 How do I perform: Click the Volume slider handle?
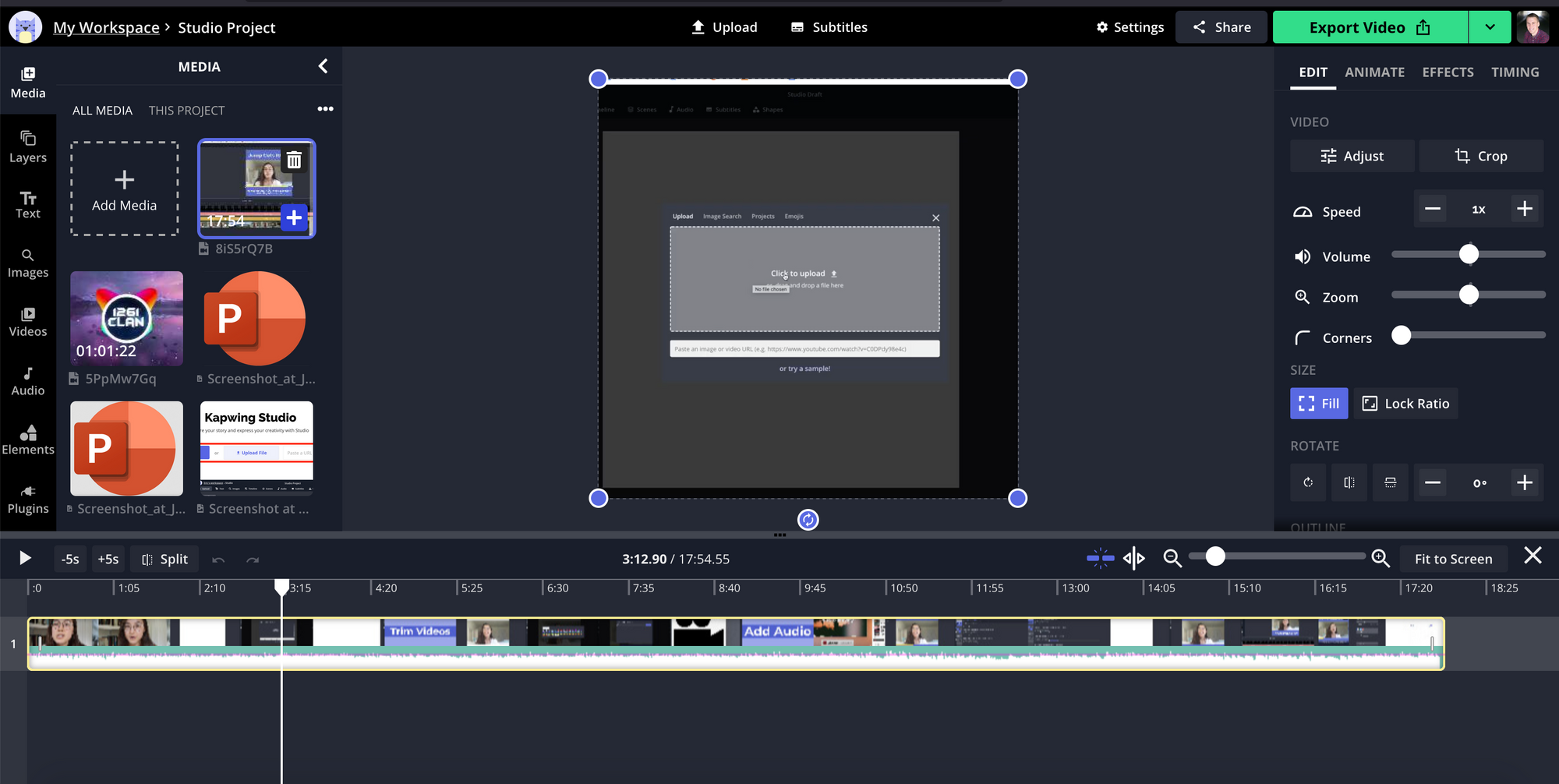[x=1469, y=254]
